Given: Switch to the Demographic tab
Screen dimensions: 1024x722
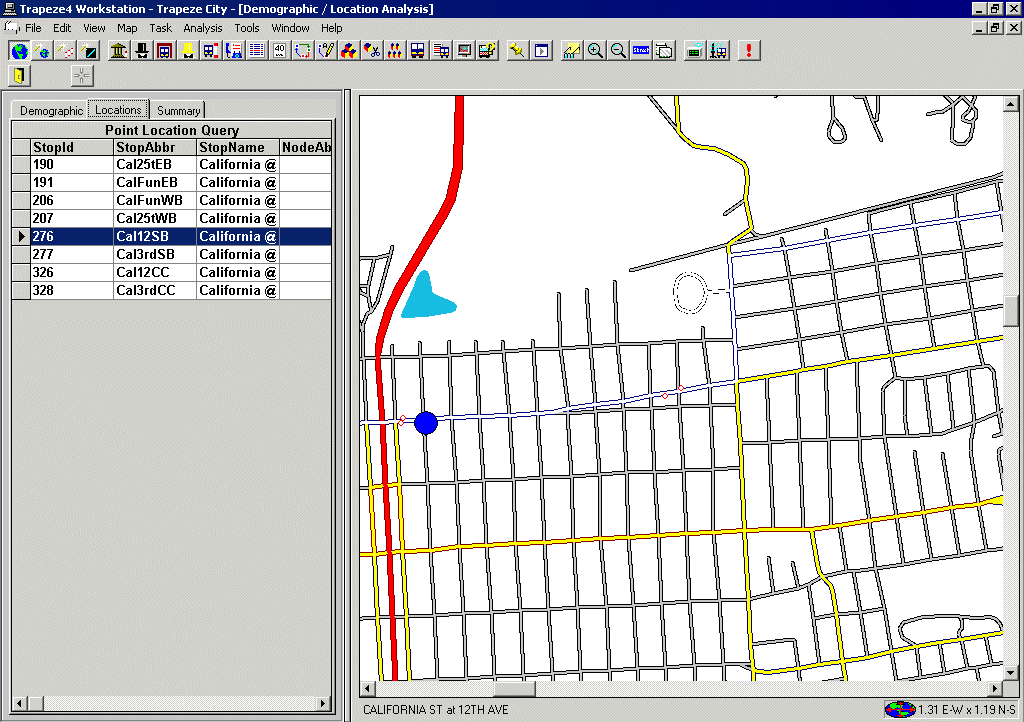Looking at the screenshot, I should (51, 110).
